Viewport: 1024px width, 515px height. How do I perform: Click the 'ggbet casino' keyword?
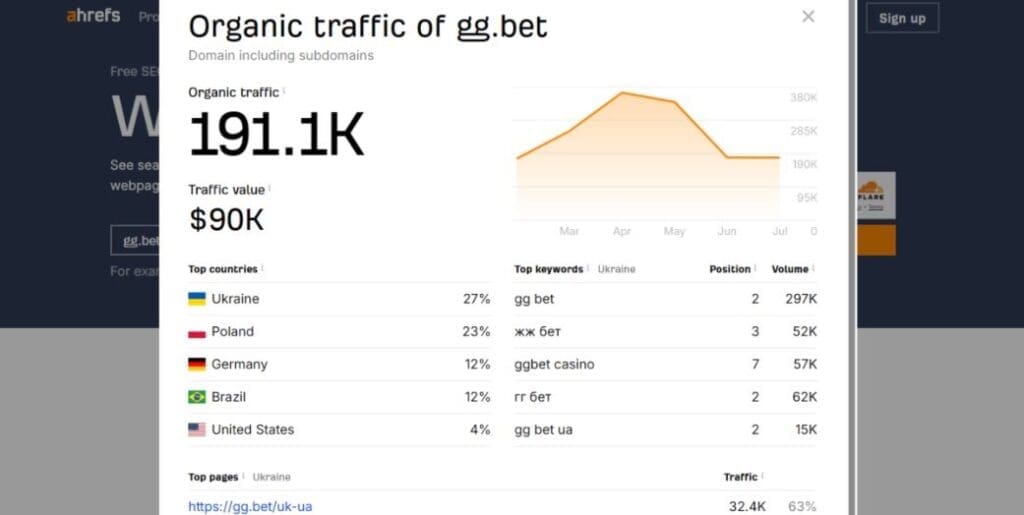click(554, 364)
